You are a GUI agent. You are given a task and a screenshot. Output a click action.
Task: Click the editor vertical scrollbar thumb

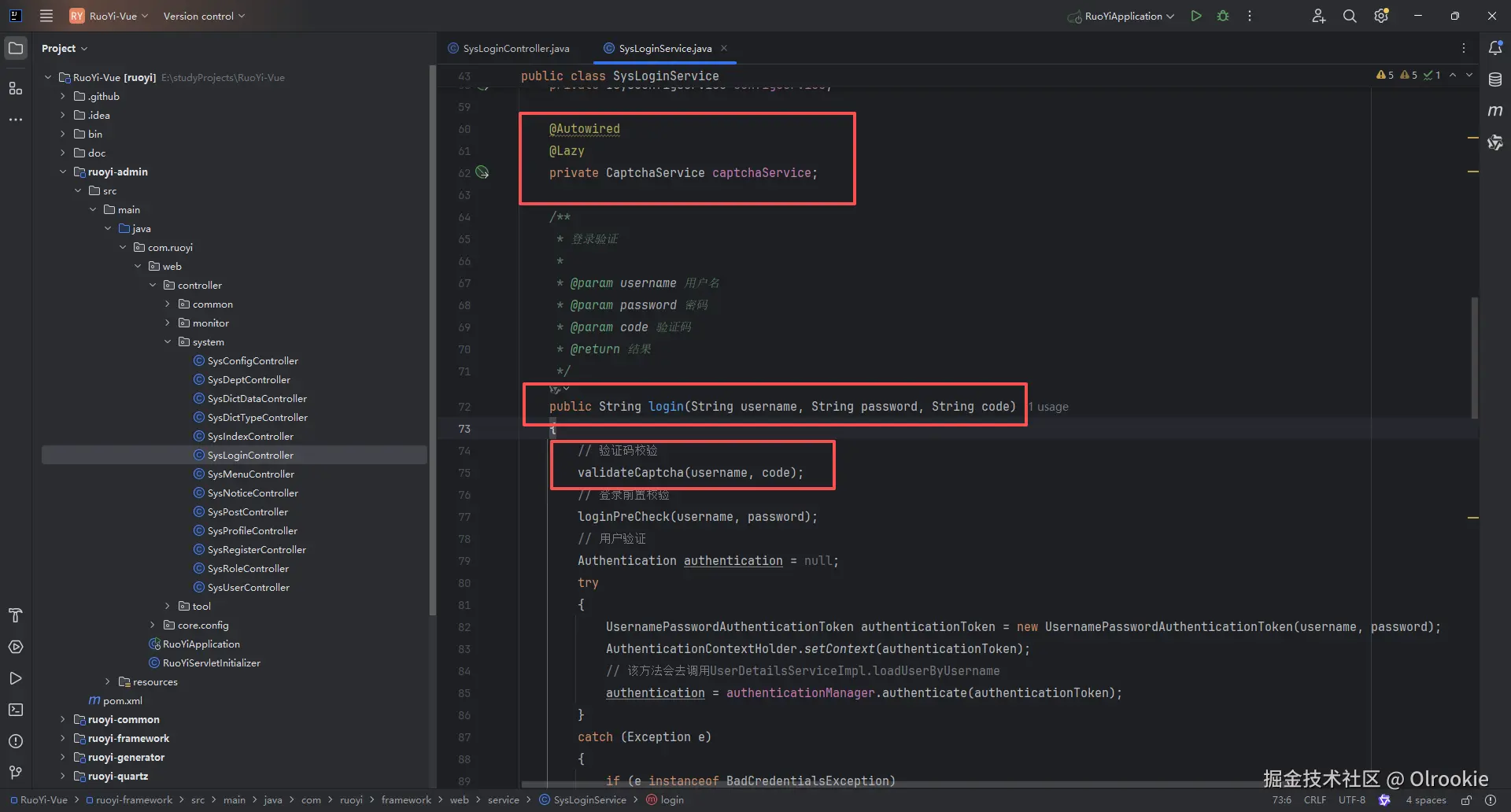point(1474,358)
